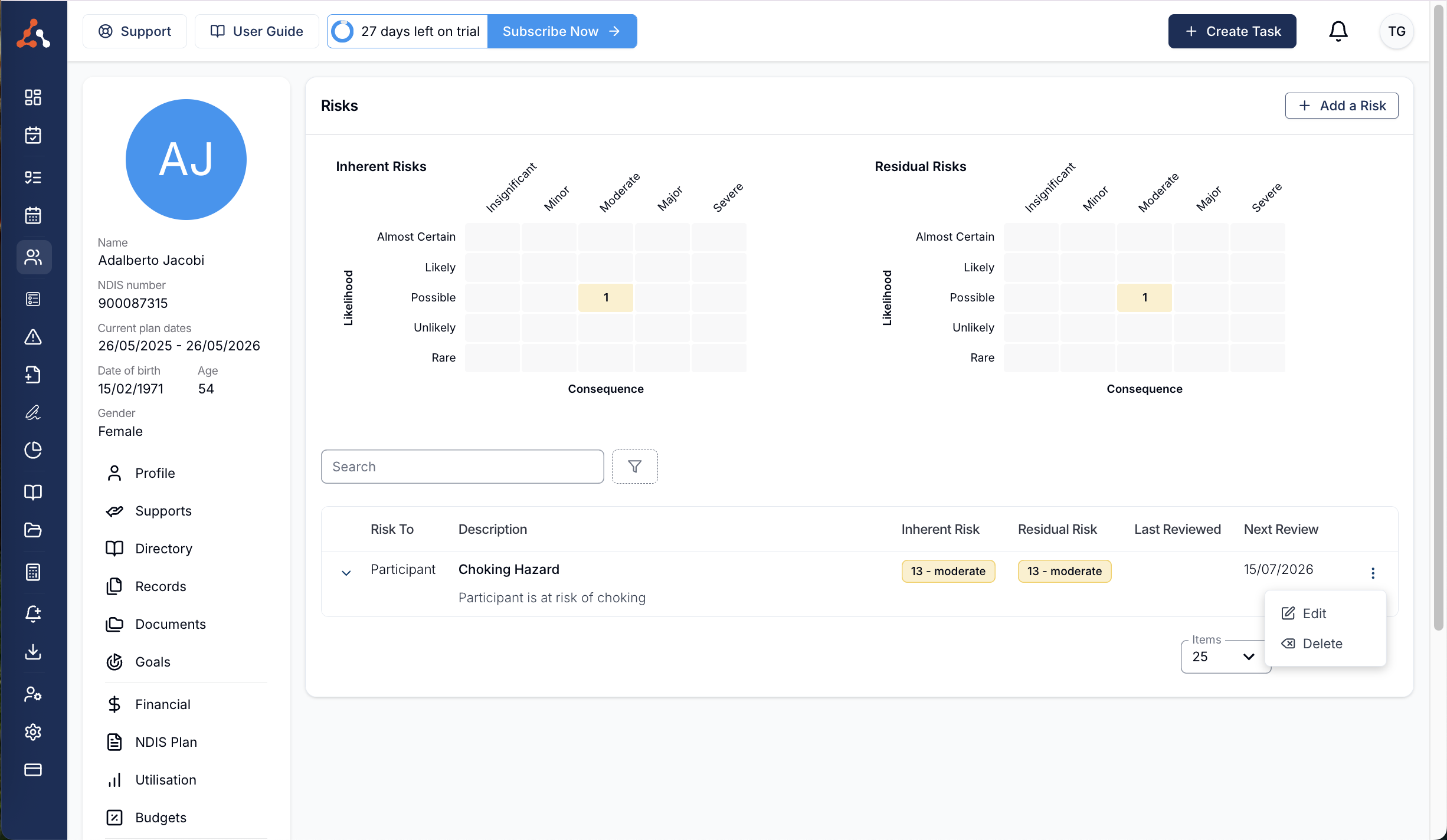Open the calendar grid icon in sidebar
1447x840 pixels.
click(x=33, y=215)
